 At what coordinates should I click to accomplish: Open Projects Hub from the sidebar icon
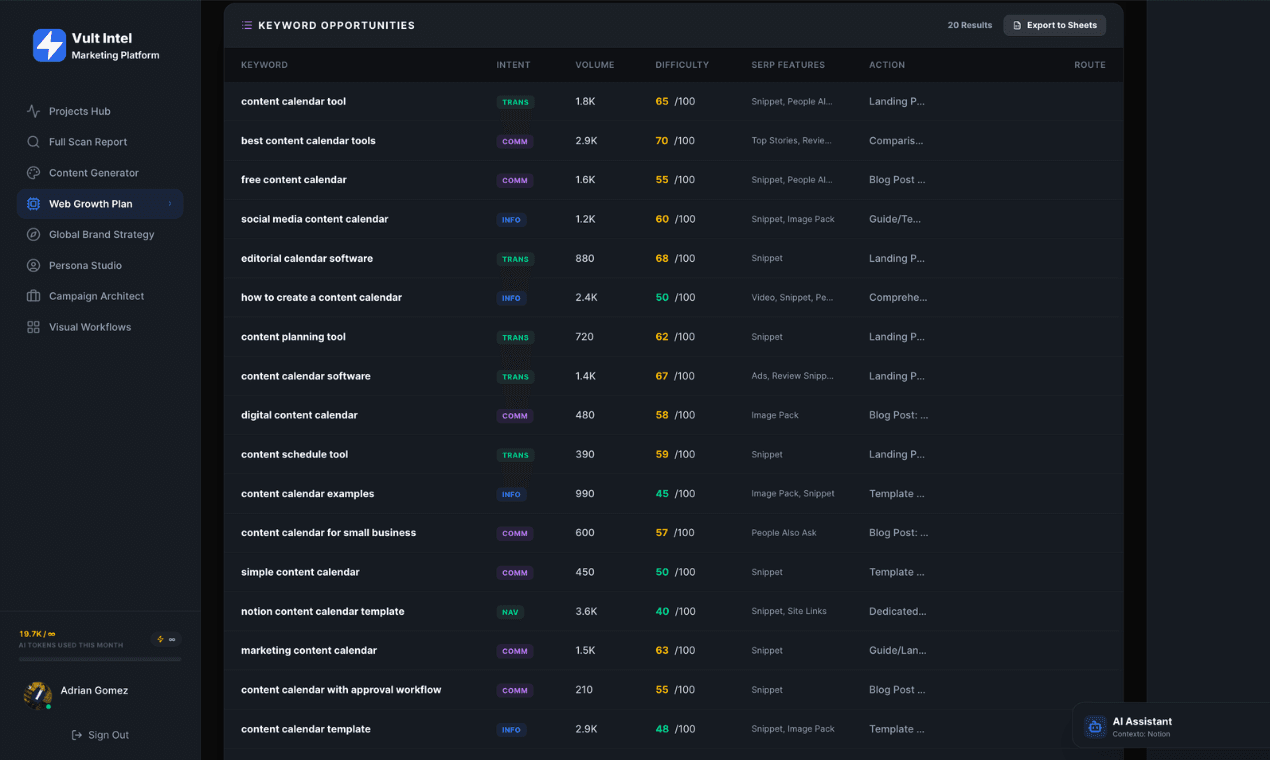35,111
